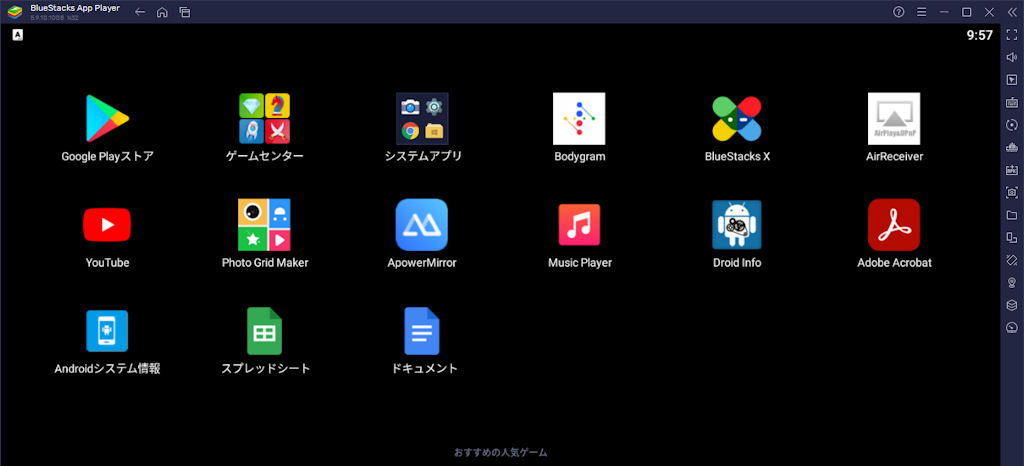Click the BlueStacks logo in title bar
Image resolution: width=1024 pixels, height=466 pixels.
coord(14,12)
